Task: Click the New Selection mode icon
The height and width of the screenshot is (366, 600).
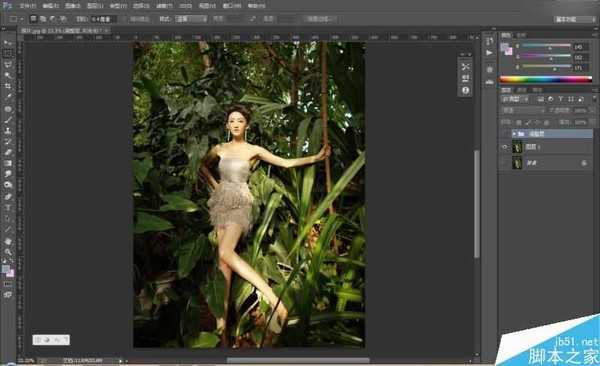Action: pyautogui.click(x=33, y=18)
